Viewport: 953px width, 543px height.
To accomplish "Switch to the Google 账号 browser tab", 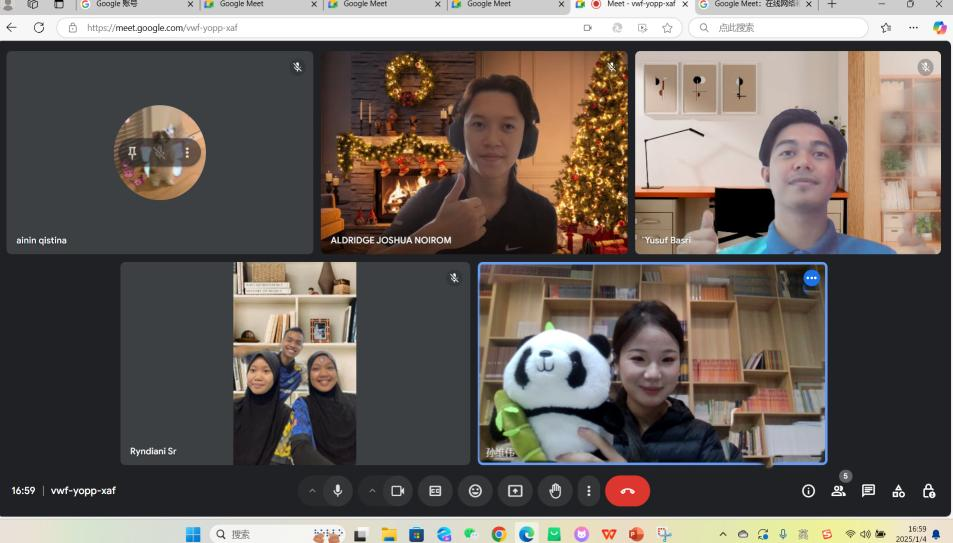I will (125, 5).
